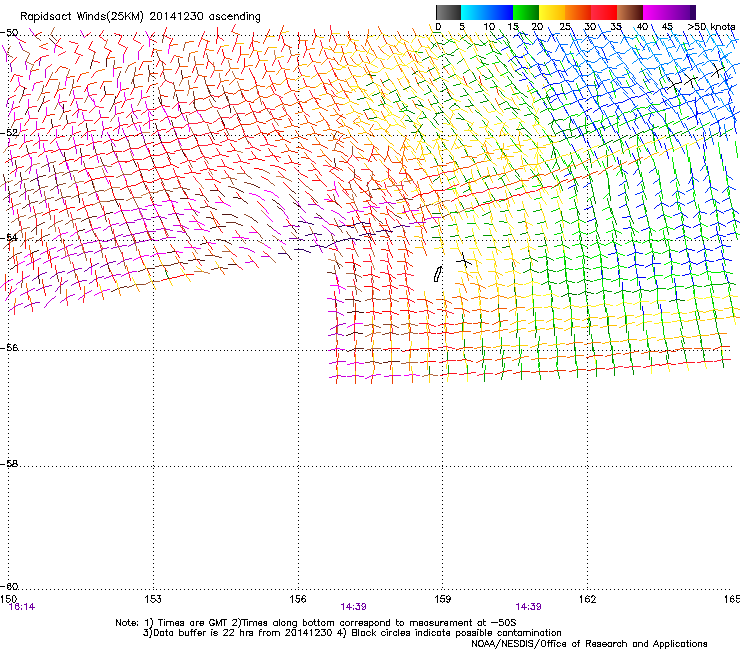Click the 'NOAA/NESDIS/Office of Research and Applications' credit
The height and width of the screenshot is (650, 740).
(589, 644)
